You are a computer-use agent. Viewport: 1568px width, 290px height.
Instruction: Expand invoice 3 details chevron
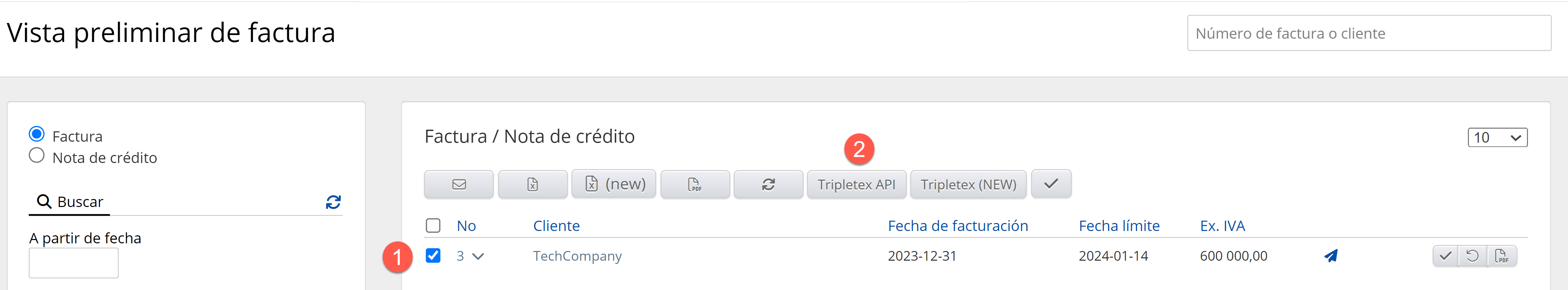tap(478, 257)
